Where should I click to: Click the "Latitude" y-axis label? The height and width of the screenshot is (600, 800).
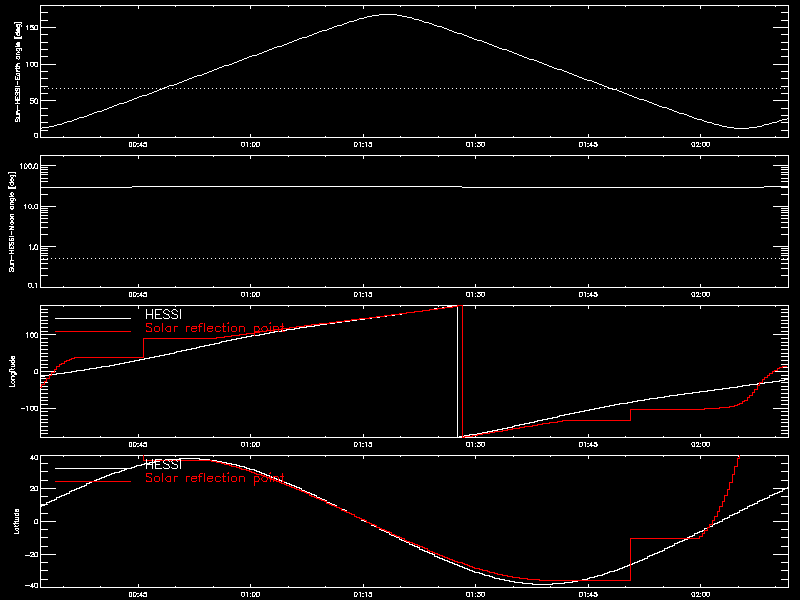tap(17, 521)
